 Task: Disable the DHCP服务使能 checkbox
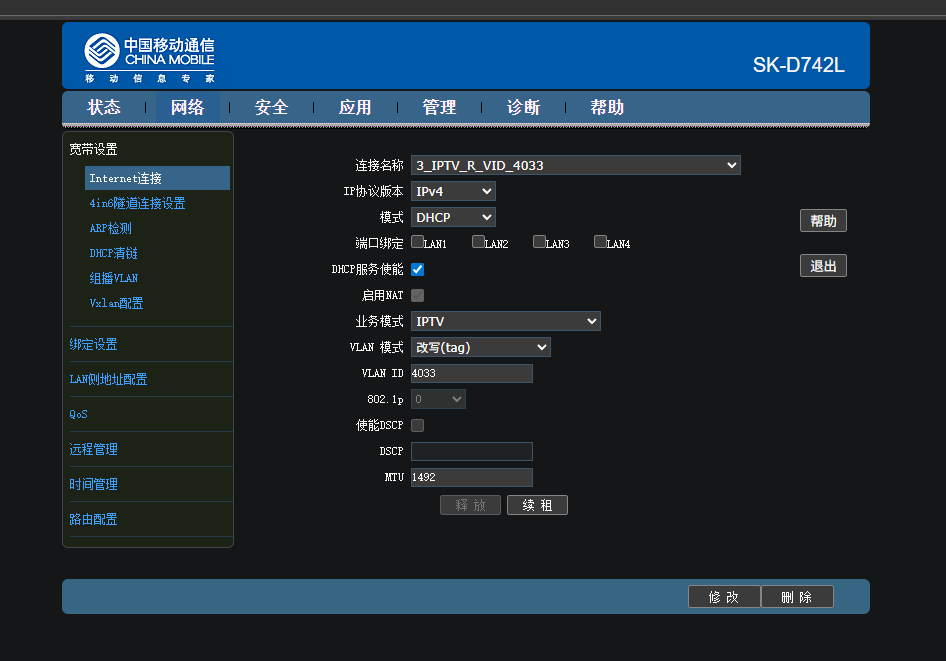tap(417, 270)
